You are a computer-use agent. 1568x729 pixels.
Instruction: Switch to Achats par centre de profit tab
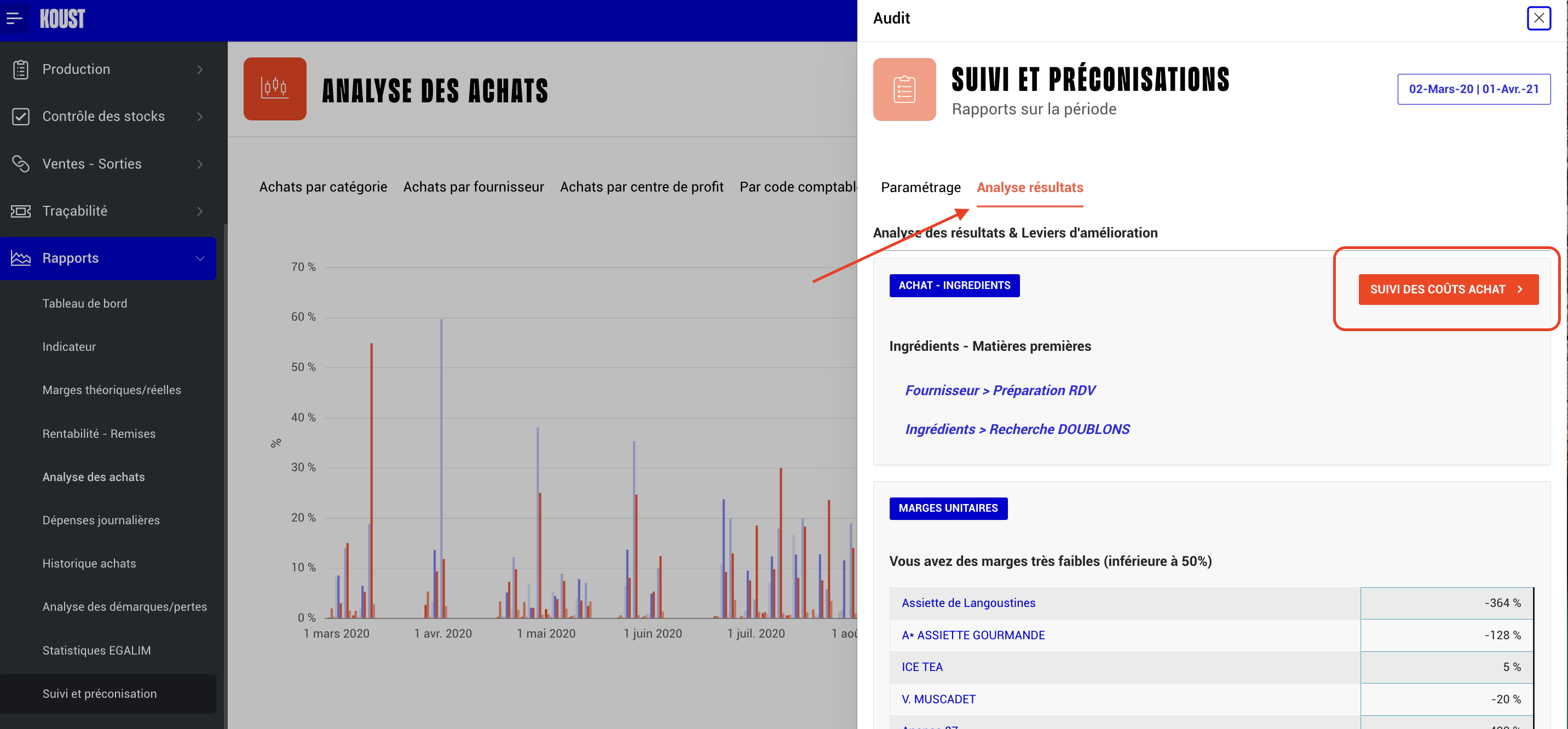(x=641, y=187)
